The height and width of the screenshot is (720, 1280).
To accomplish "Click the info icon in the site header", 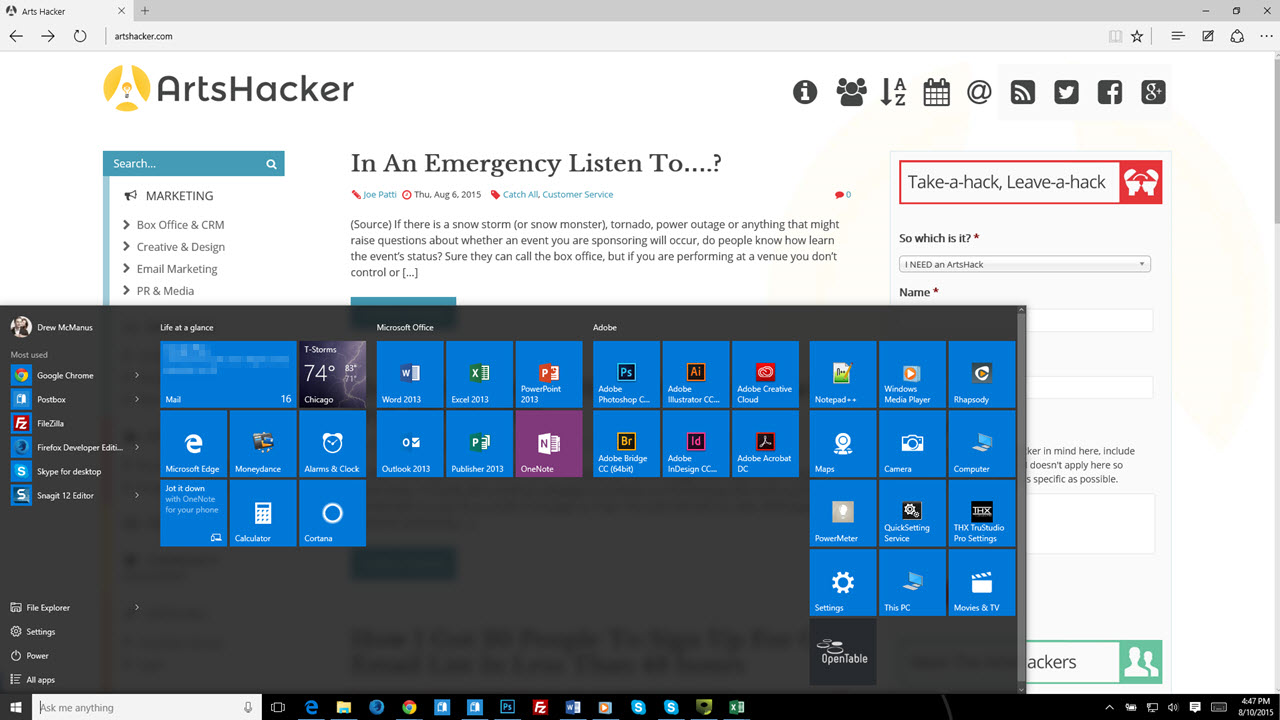I will point(805,92).
